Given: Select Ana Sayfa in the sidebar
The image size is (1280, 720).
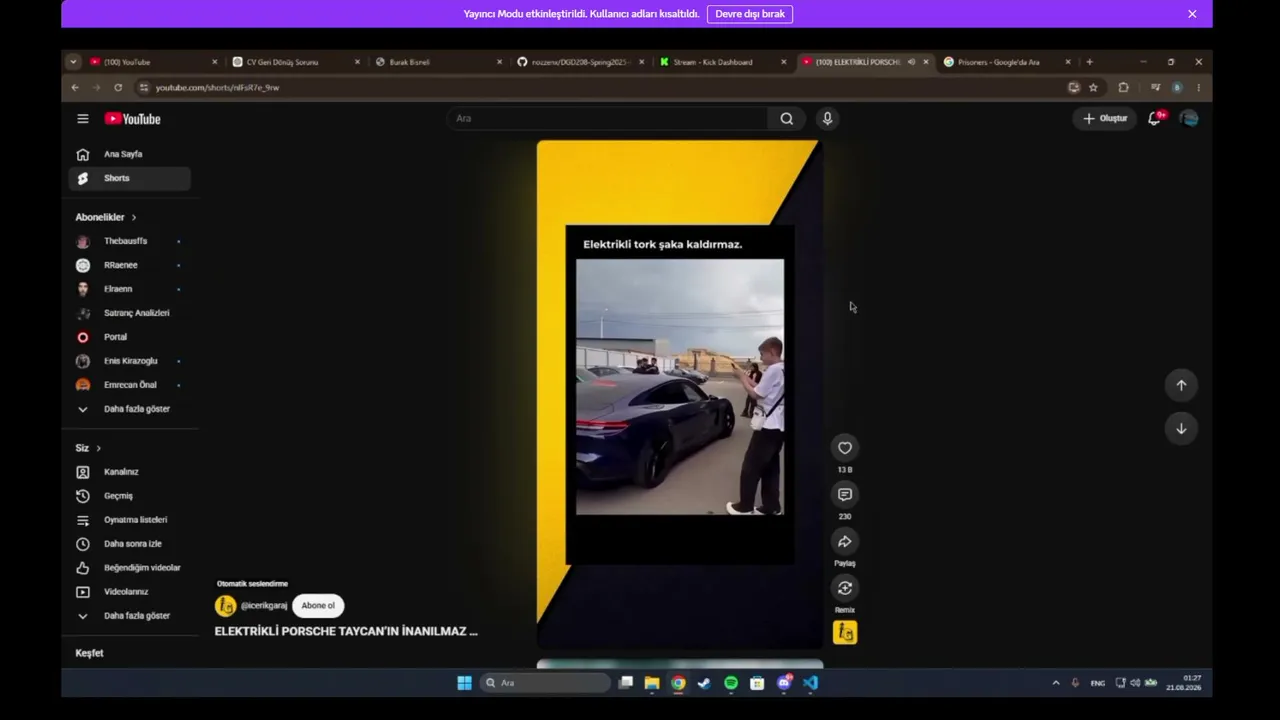Looking at the screenshot, I should pyautogui.click(x=130, y=154).
